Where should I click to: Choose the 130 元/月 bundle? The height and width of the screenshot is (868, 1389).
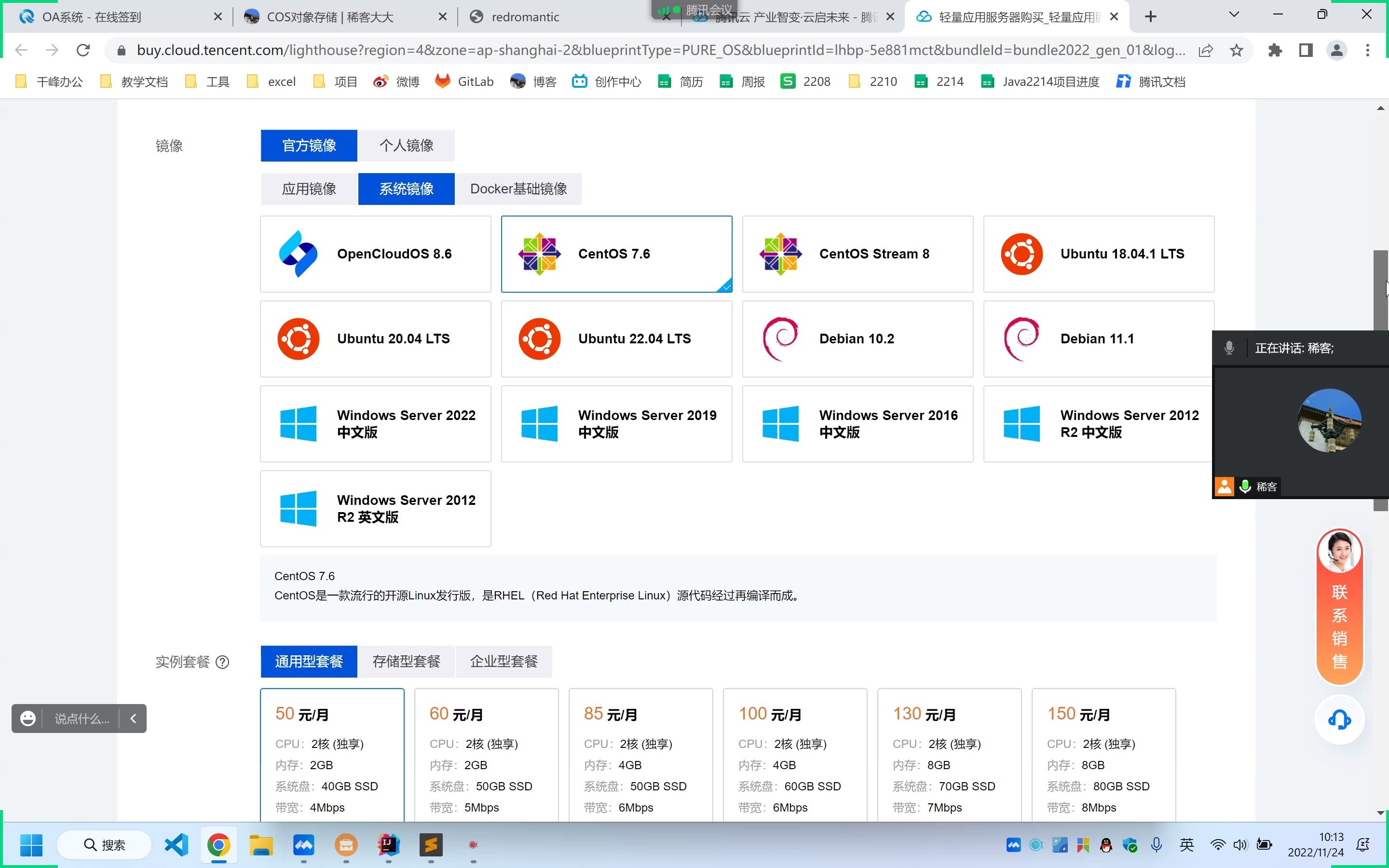click(949, 755)
